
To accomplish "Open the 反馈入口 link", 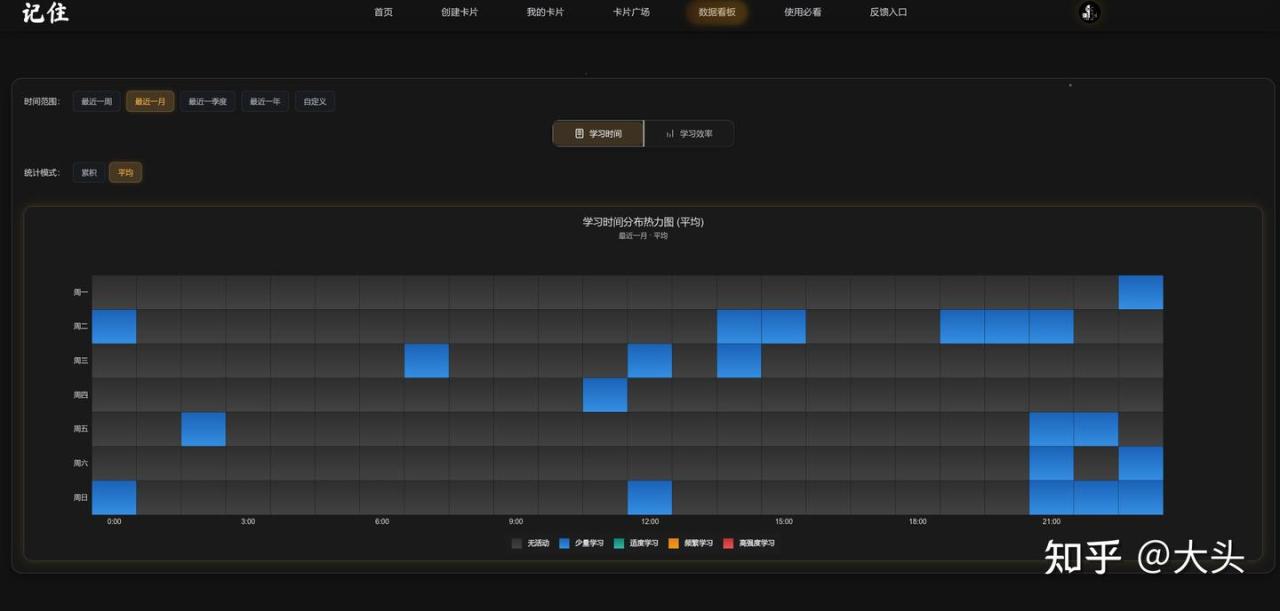I will pyautogui.click(x=888, y=13).
